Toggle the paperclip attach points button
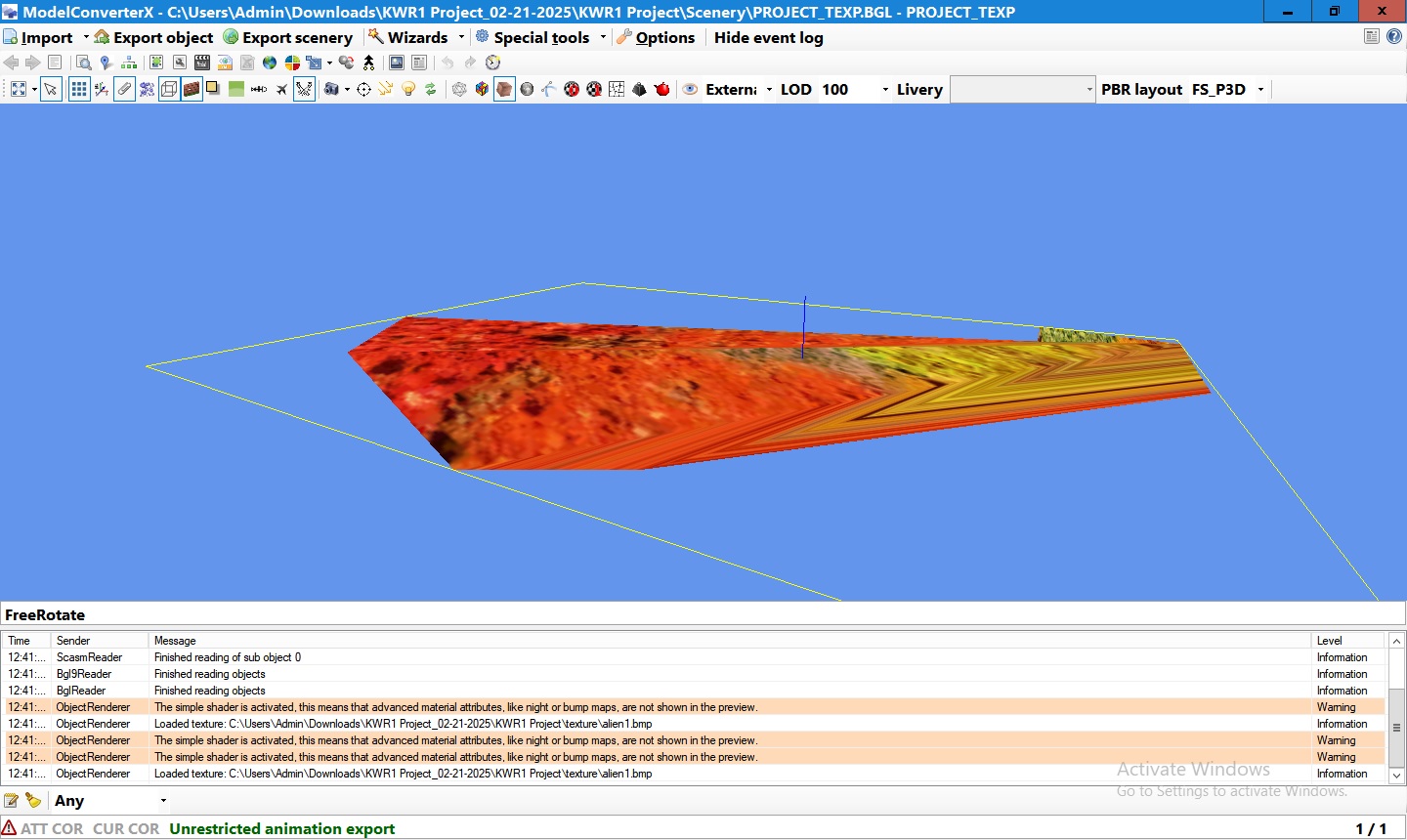1407x840 pixels. click(124, 89)
